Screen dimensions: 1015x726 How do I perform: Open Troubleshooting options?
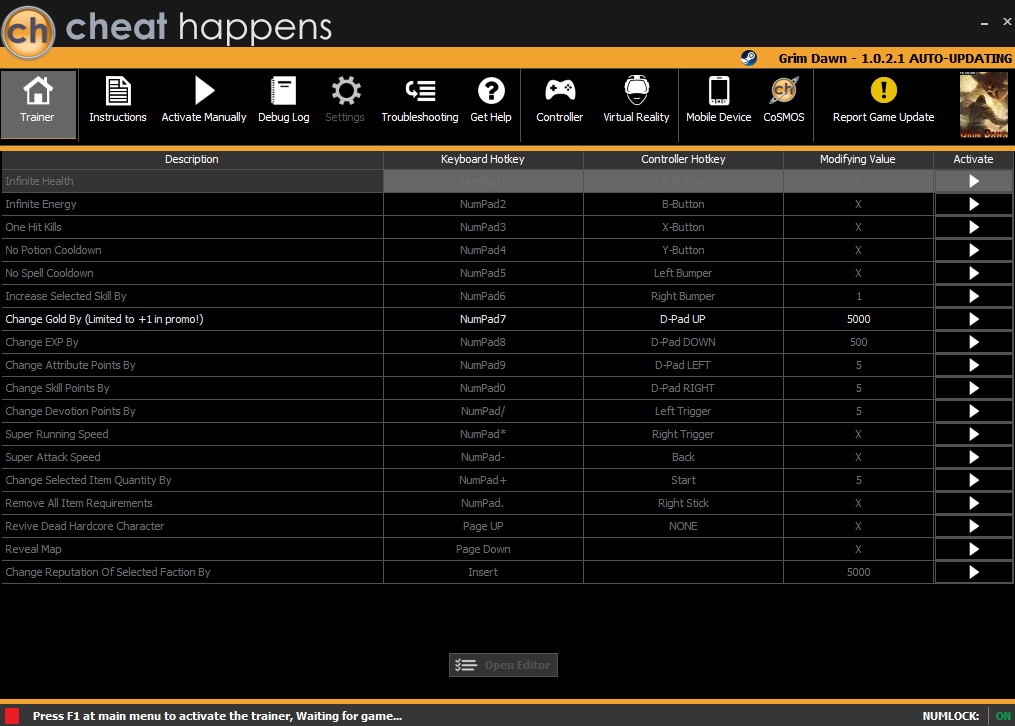coord(420,100)
